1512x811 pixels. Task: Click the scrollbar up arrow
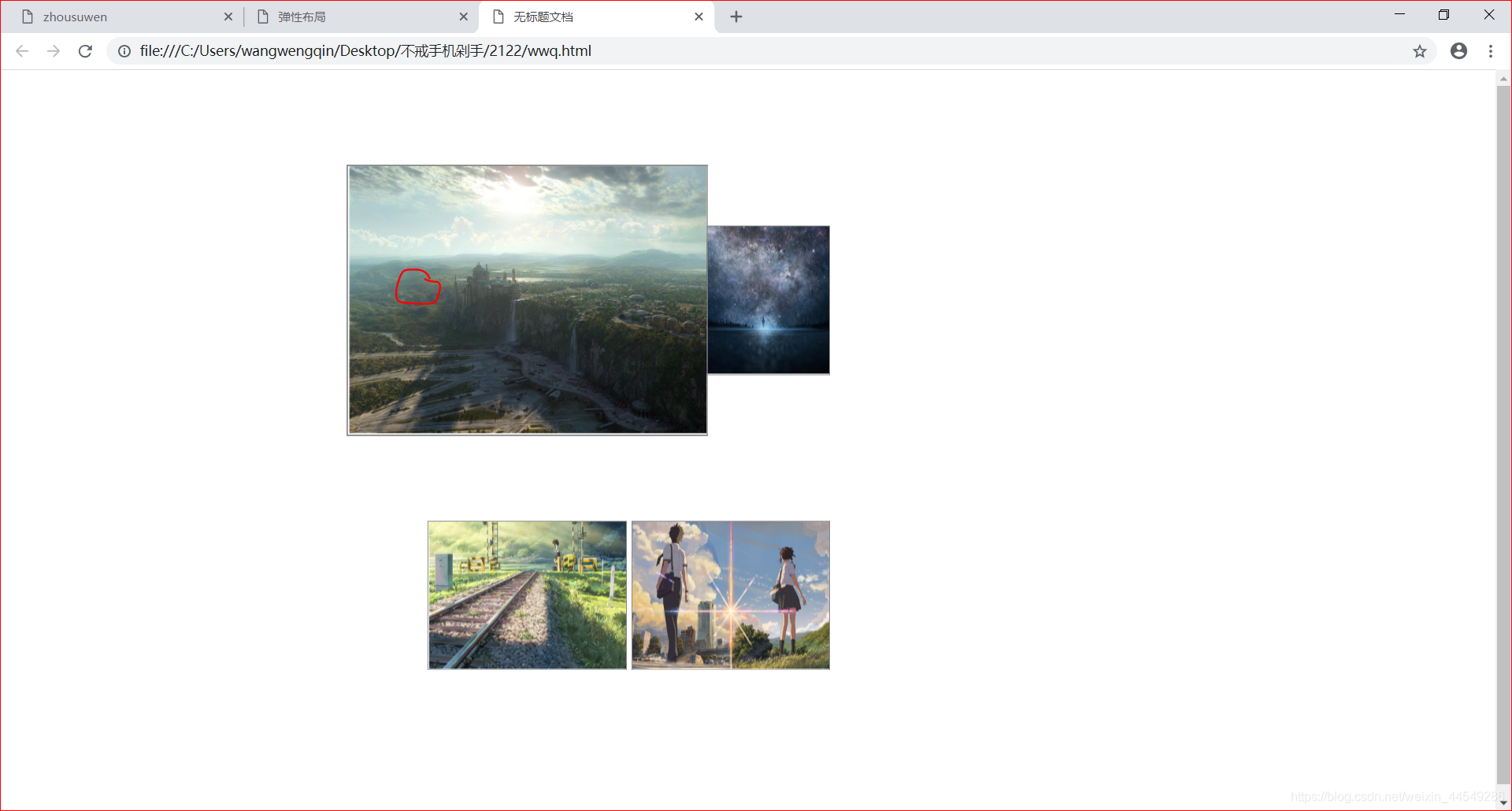pyautogui.click(x=1503, y=78)
